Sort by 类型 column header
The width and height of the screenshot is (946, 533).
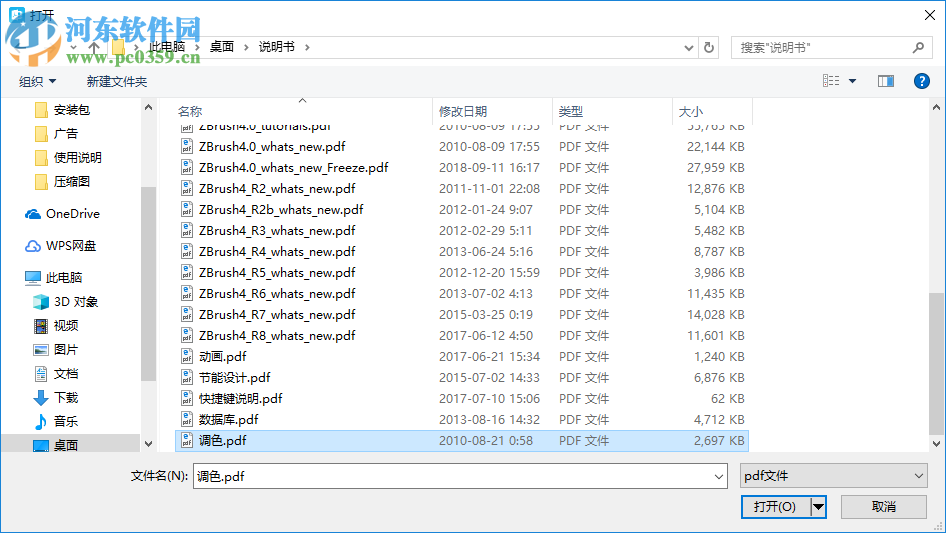(x=571, y=112)
